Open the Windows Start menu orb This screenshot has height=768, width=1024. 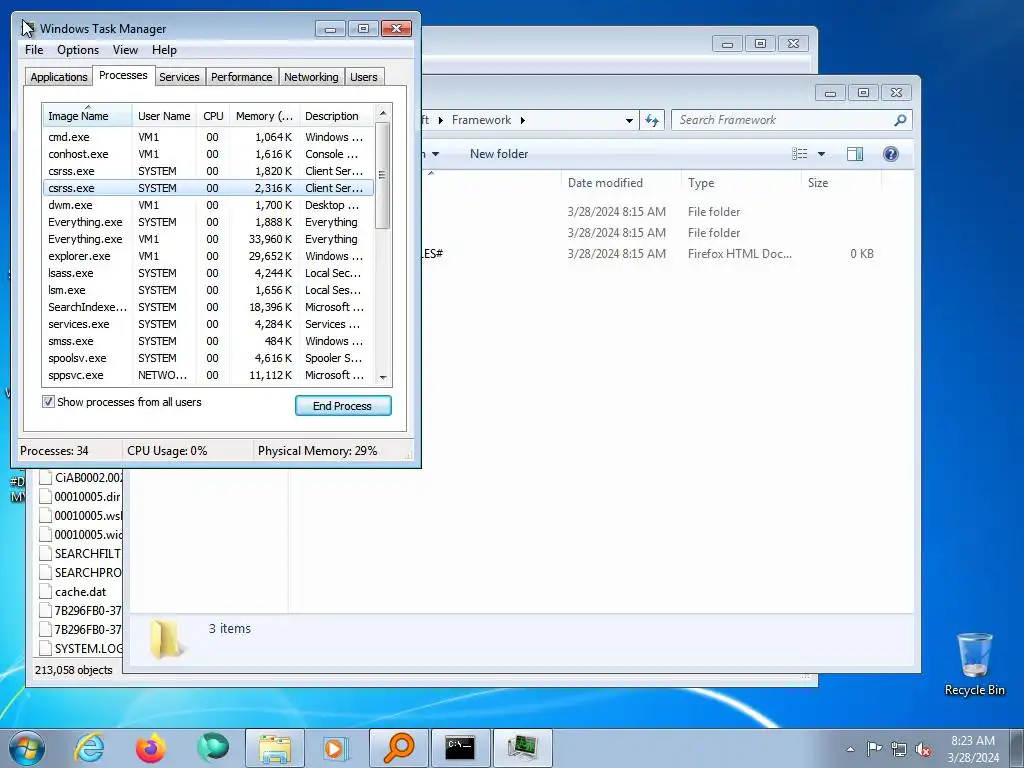coord(27,748)
